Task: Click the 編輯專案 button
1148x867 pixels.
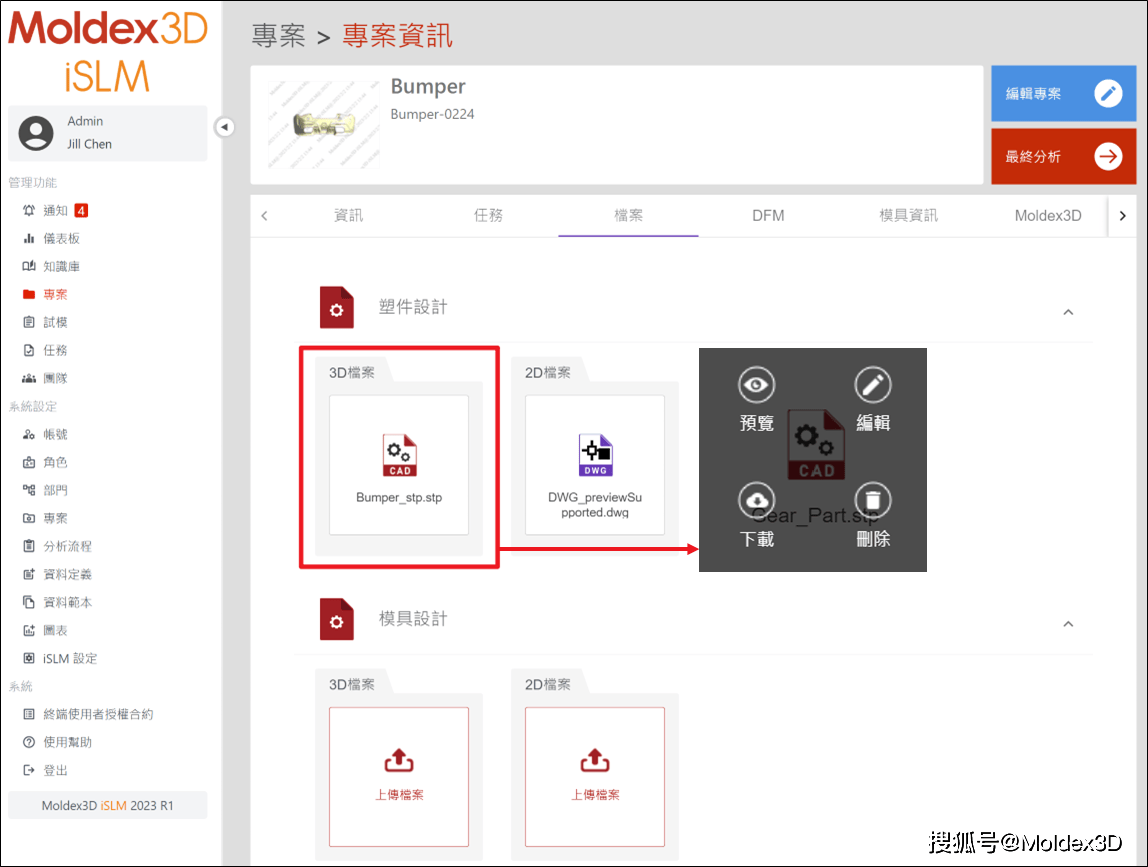Action: coord(1063,93)
